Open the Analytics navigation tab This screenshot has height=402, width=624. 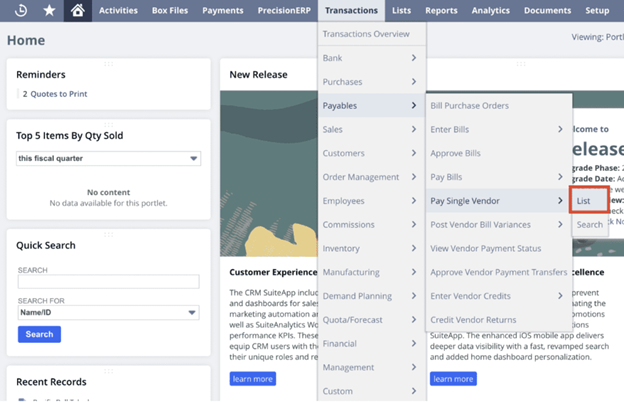490,10
